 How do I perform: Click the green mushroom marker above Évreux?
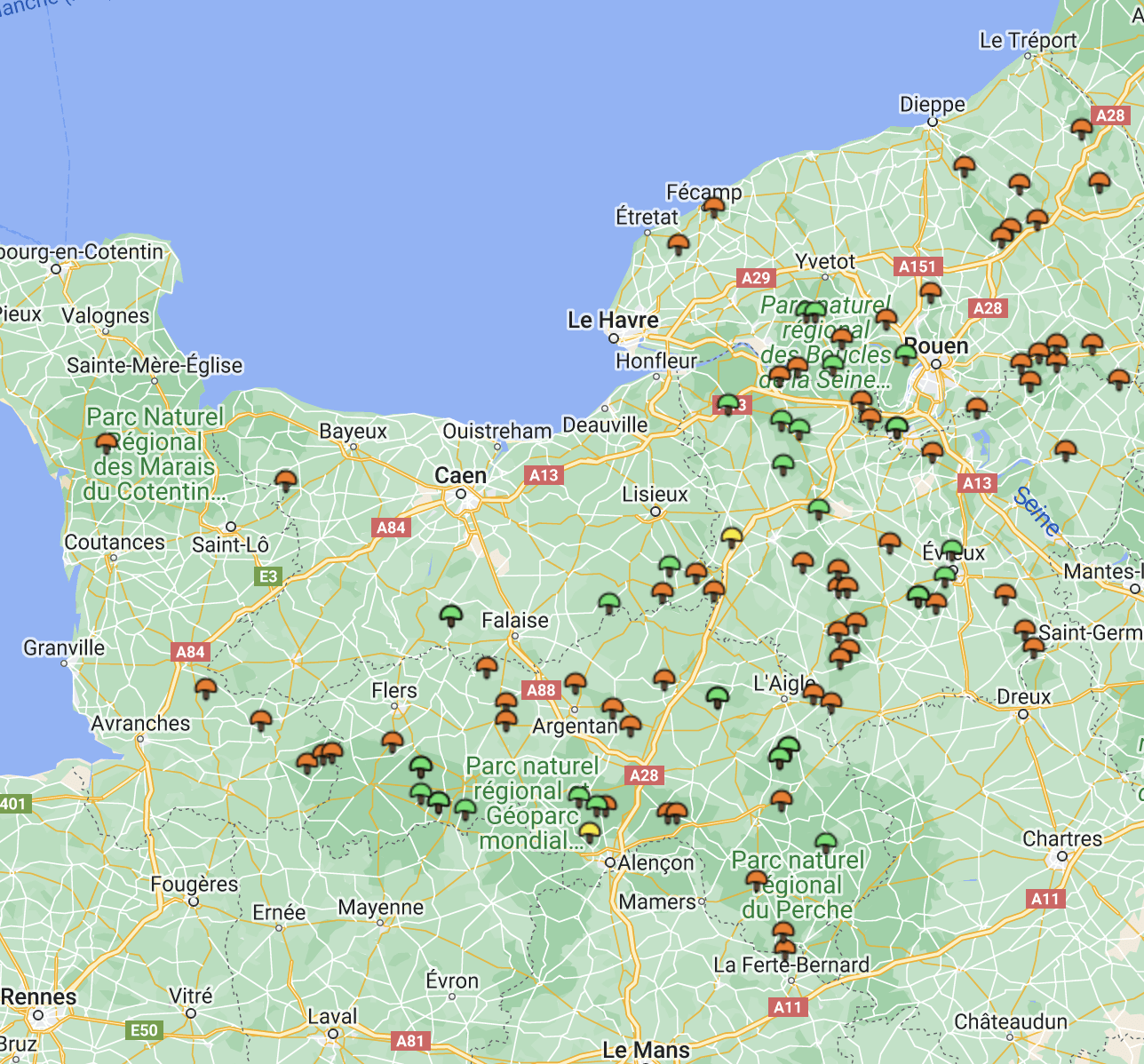951,550
